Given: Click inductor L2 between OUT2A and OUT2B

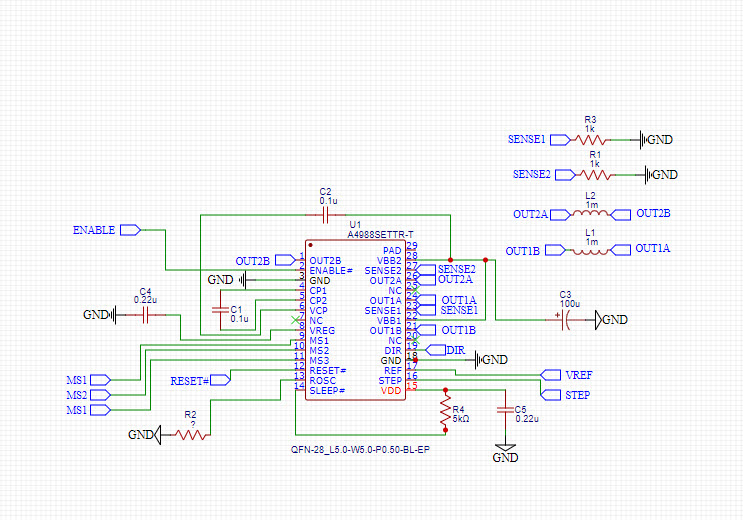Looking at the screenshot, I should (590, 214).
